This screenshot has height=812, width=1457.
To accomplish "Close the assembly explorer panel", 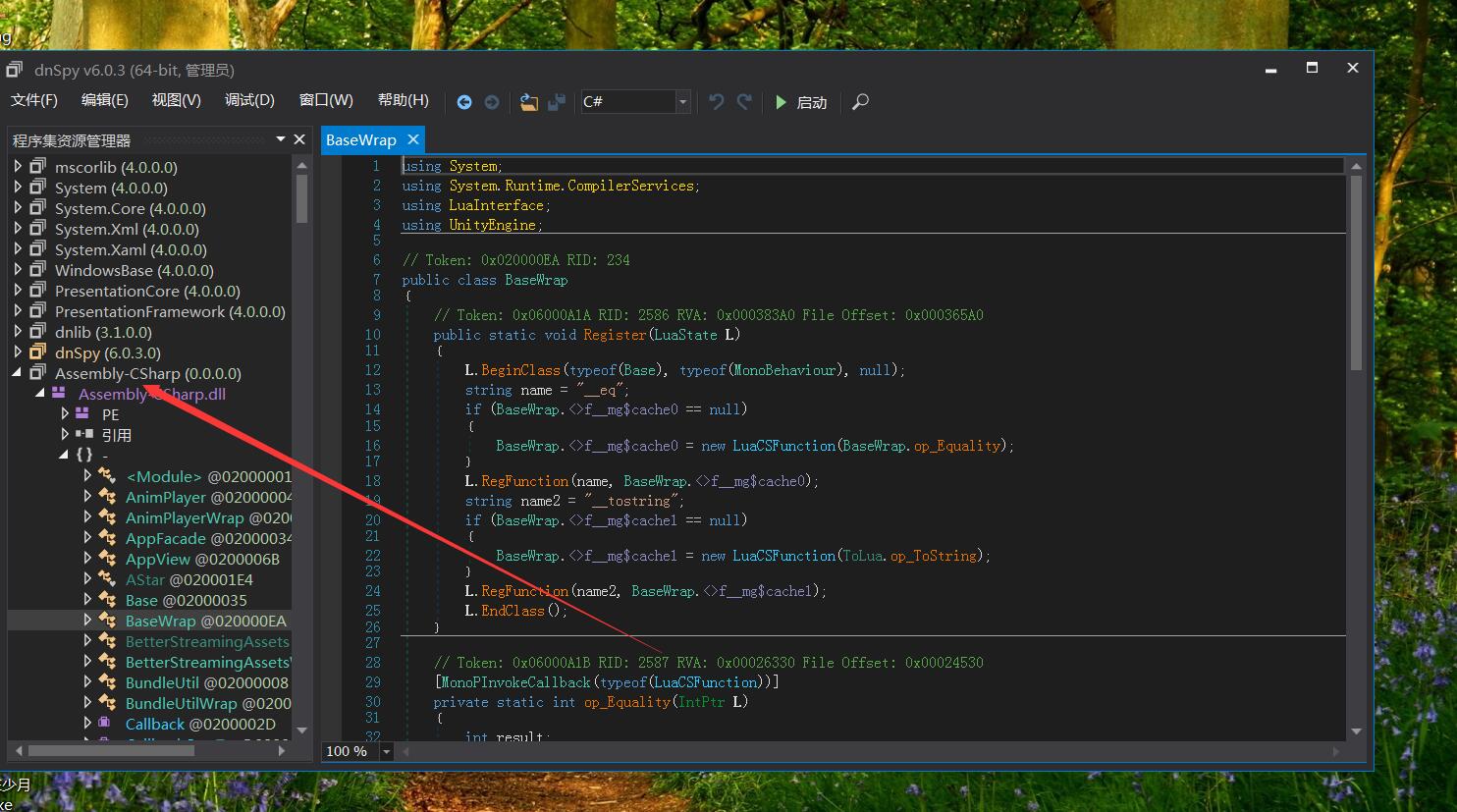I will (x=299, y=139).
